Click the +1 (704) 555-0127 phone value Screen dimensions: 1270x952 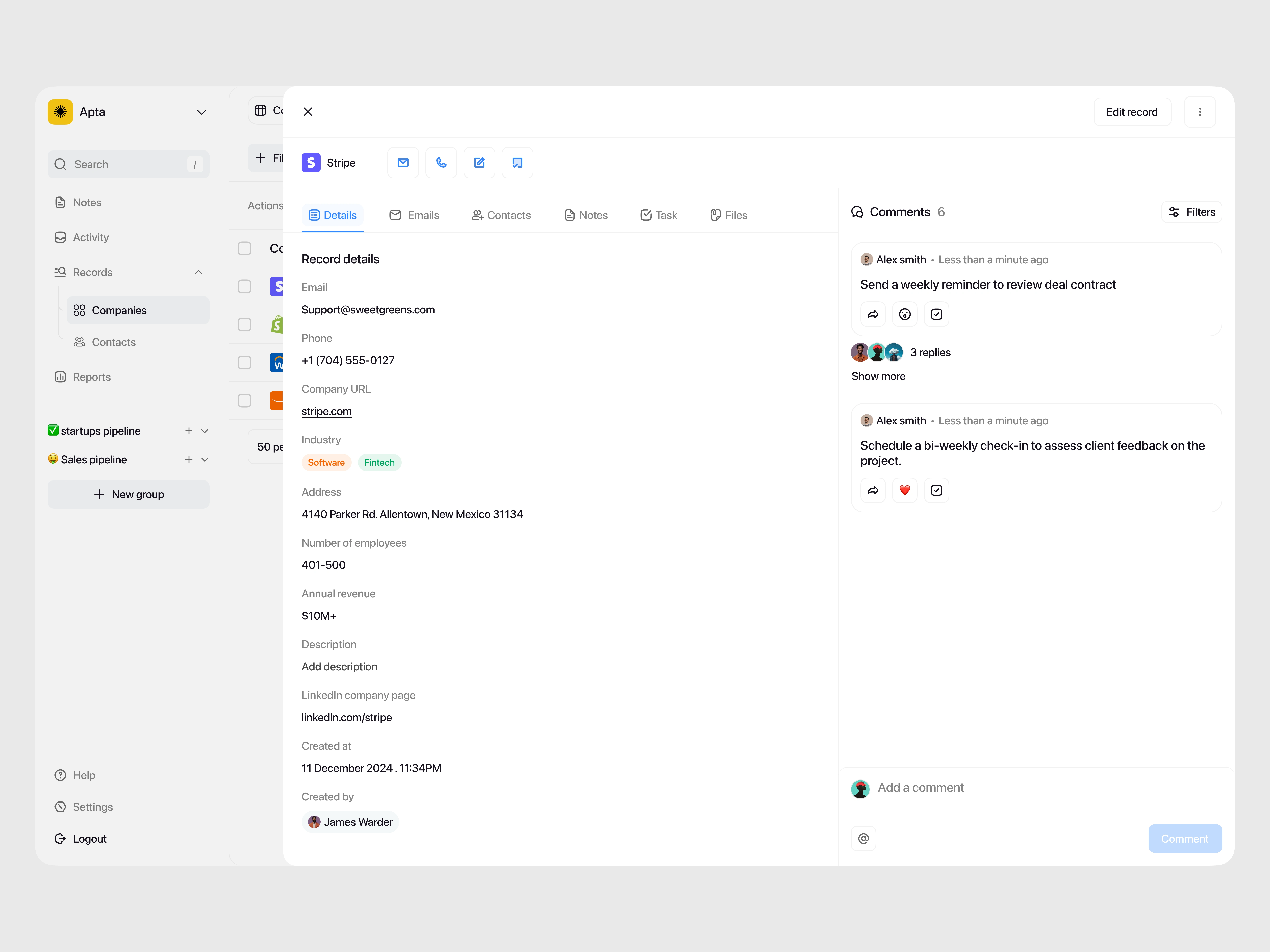click(x=348, y=360)
